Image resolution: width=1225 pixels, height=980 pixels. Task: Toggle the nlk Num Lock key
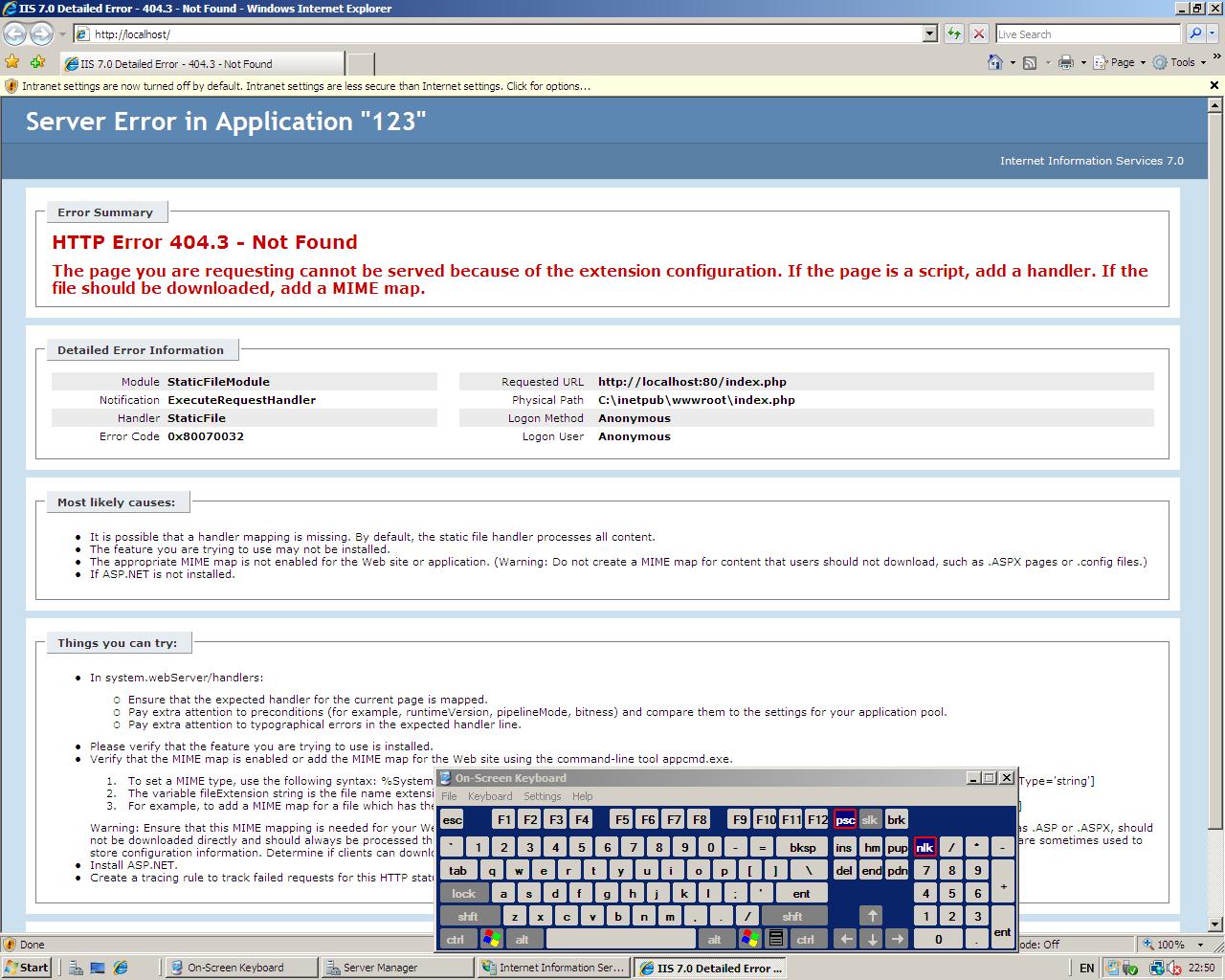(x=924, y=847)
